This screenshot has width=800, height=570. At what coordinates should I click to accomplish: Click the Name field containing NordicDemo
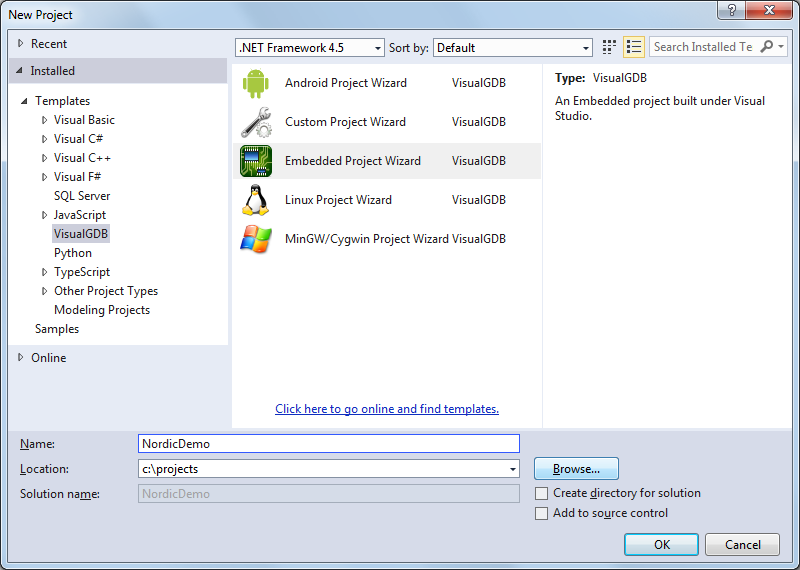coord(329,444)
